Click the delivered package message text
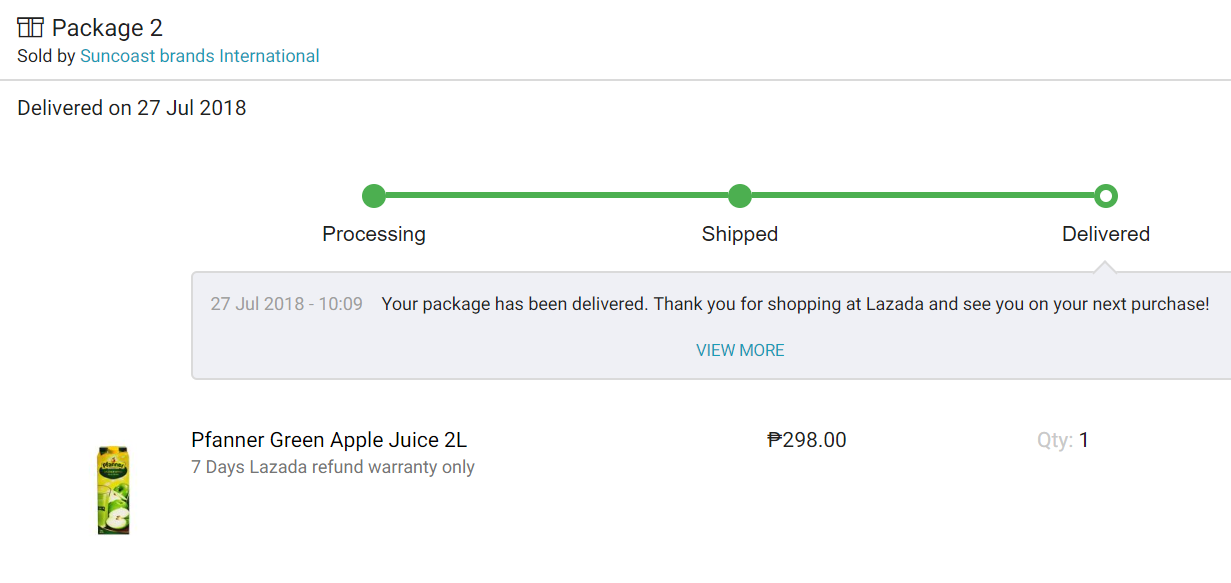This screenshot has height=583, width=1231. click(x=796, y=303)
